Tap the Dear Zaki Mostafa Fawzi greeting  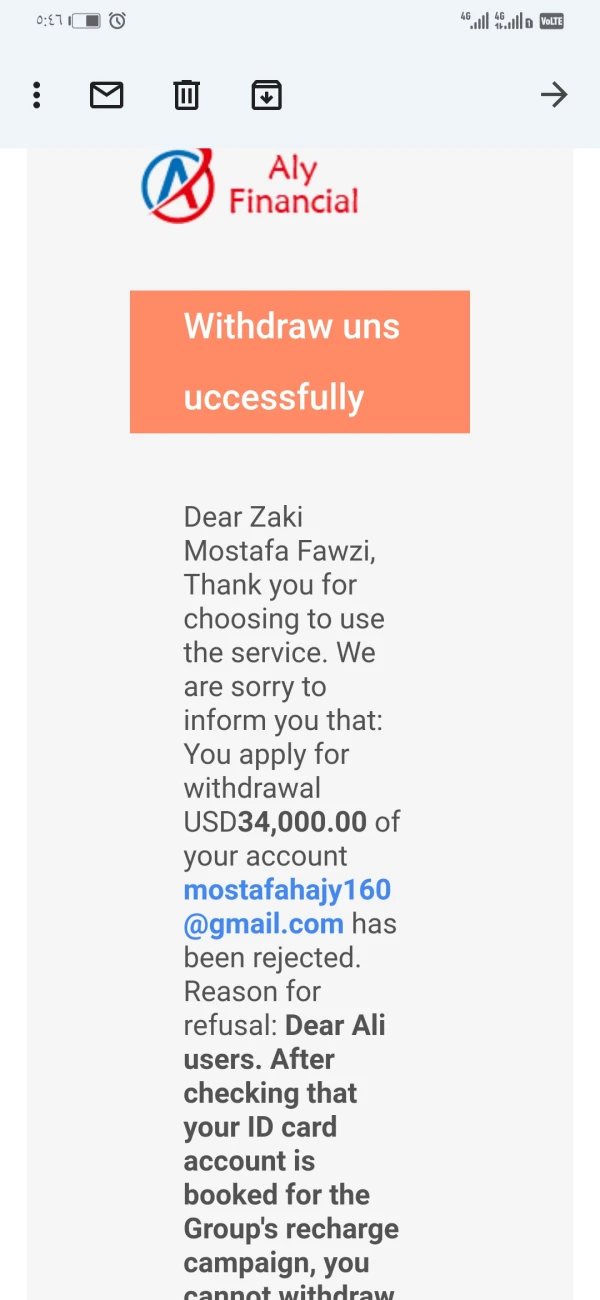click(279, 533)
